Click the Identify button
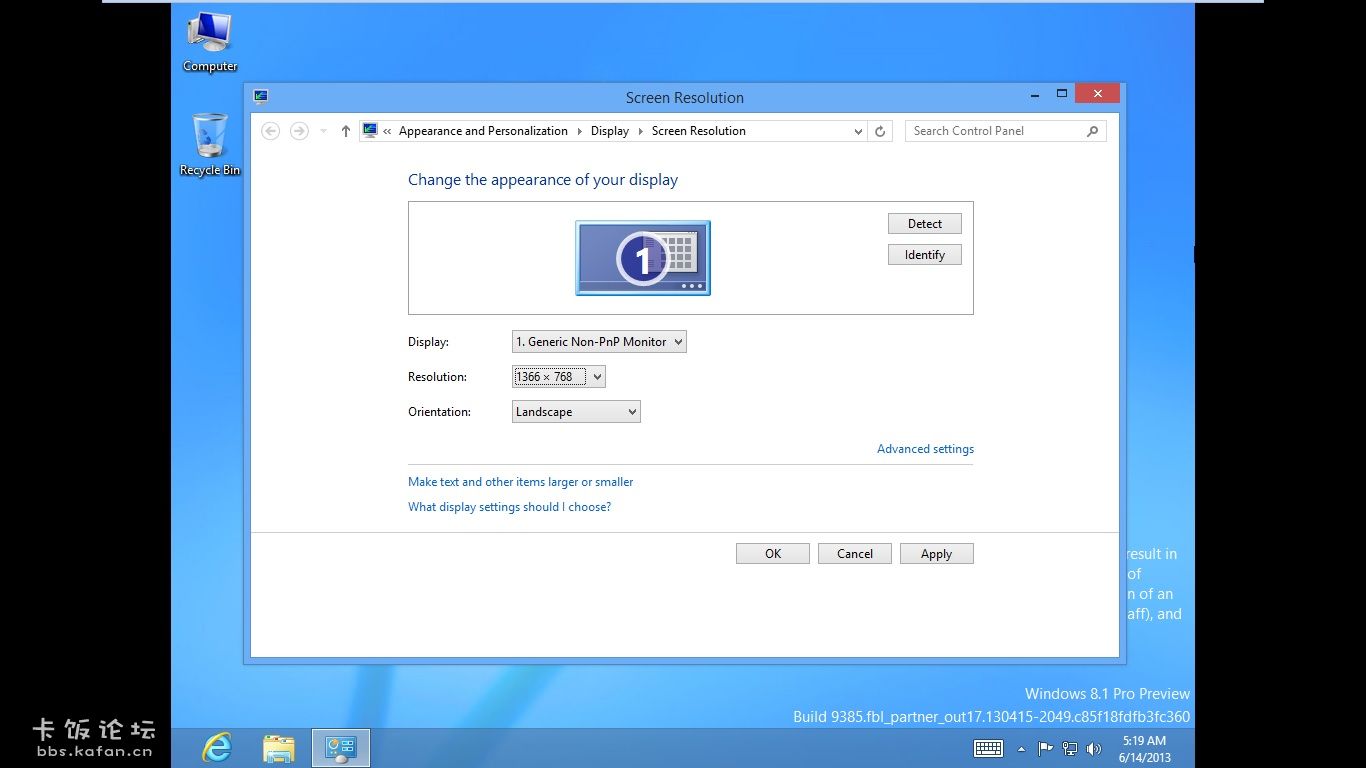Image resolution: width=1366 pixels, height=768 pixels. [925, 255]
